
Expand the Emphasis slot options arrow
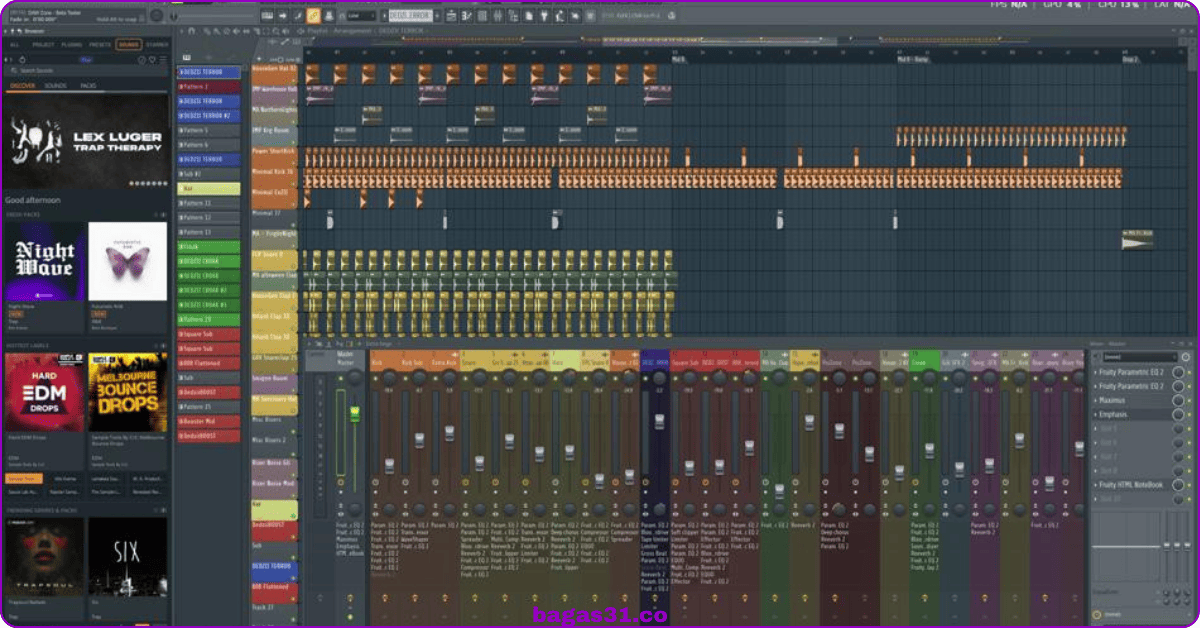[1096, 415]
